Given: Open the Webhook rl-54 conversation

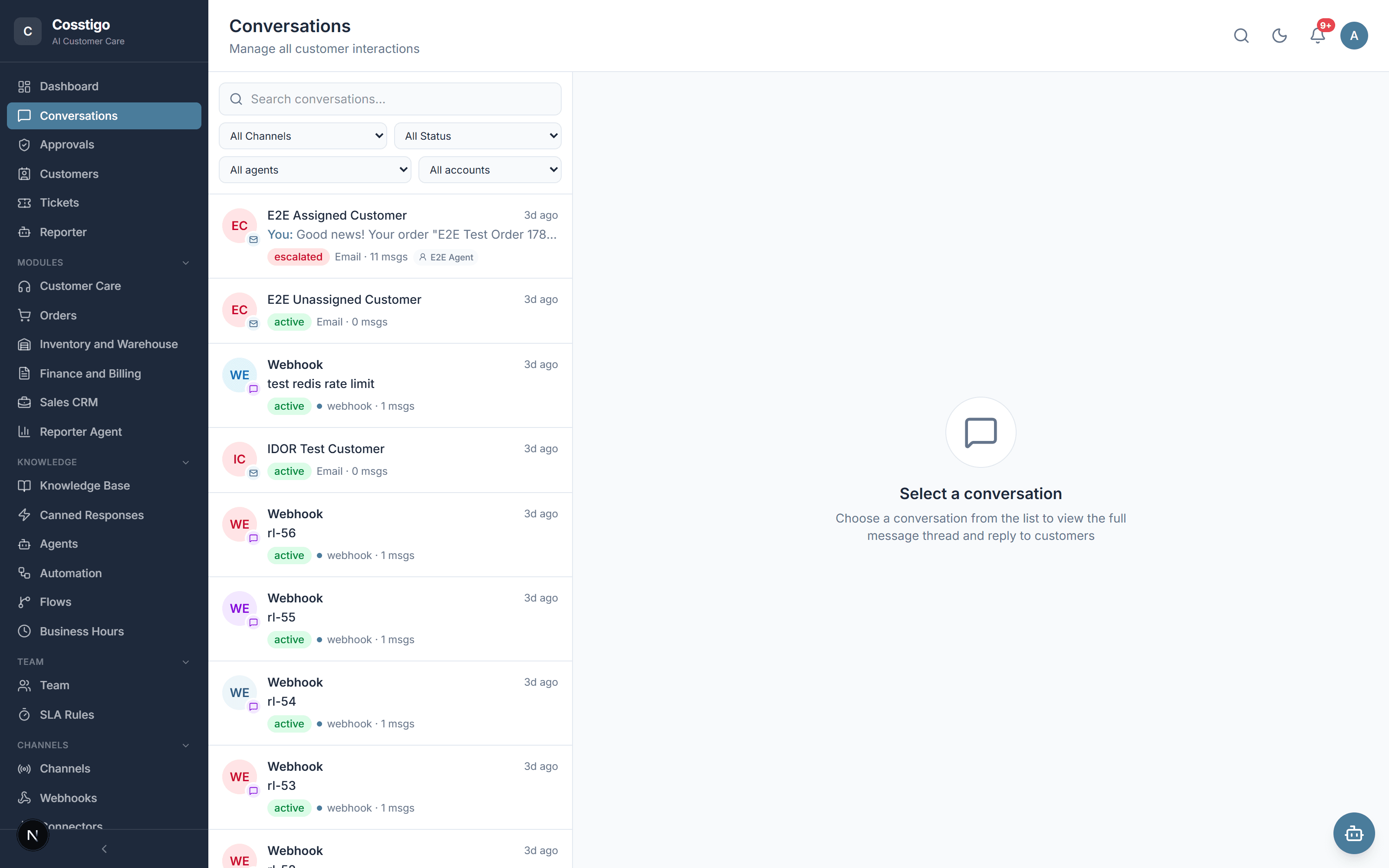Looking at the screenshot, I should click(x=390, y=703).
